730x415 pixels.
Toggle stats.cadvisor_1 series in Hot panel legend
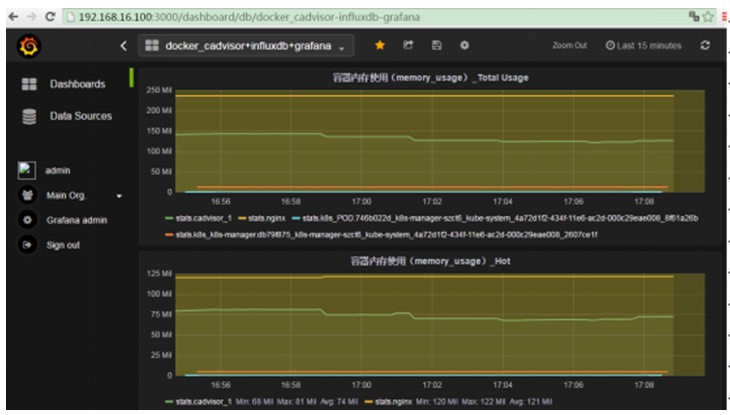coord(203,401)
